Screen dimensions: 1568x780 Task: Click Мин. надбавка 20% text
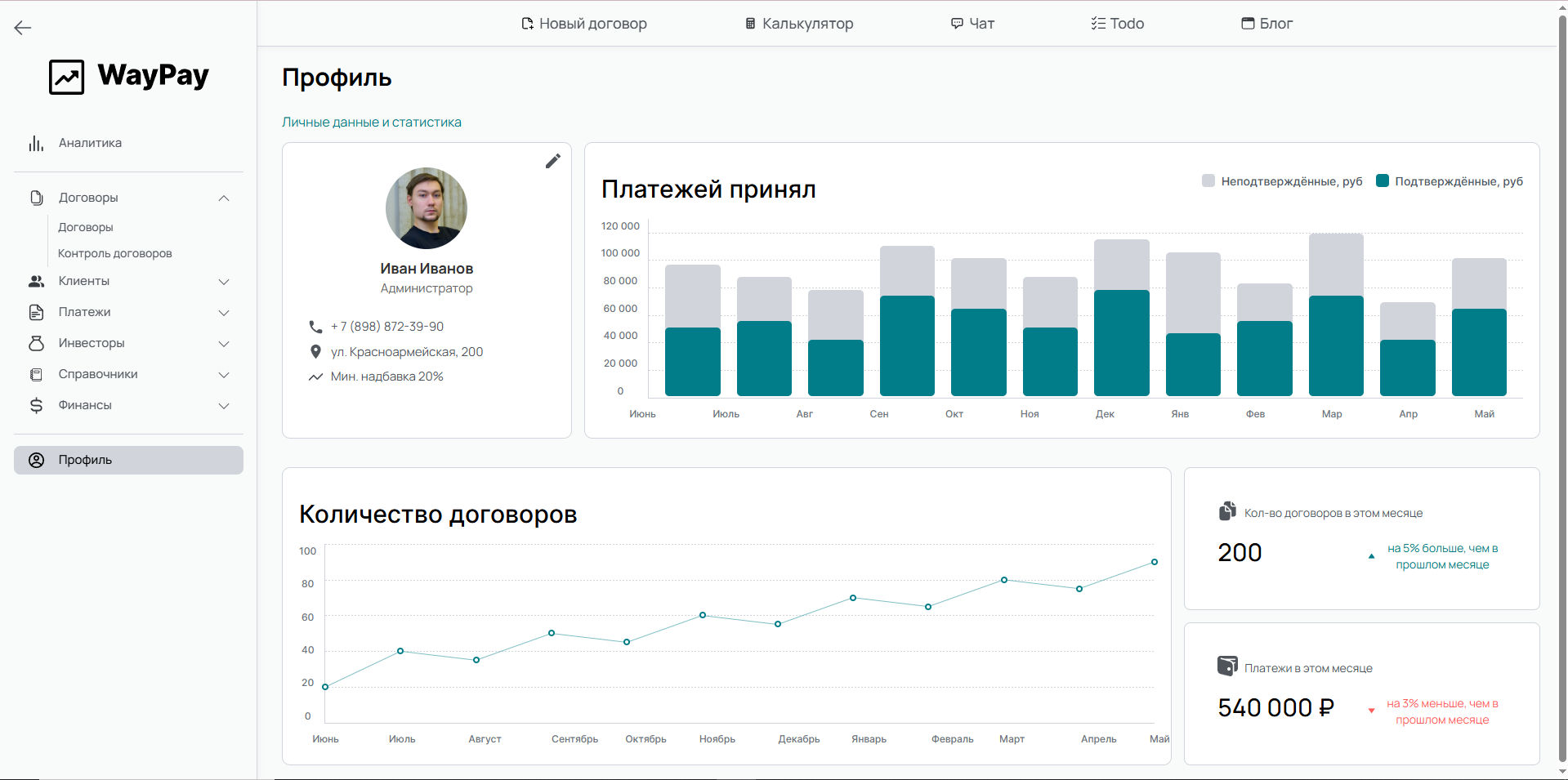tap(387, 377)
